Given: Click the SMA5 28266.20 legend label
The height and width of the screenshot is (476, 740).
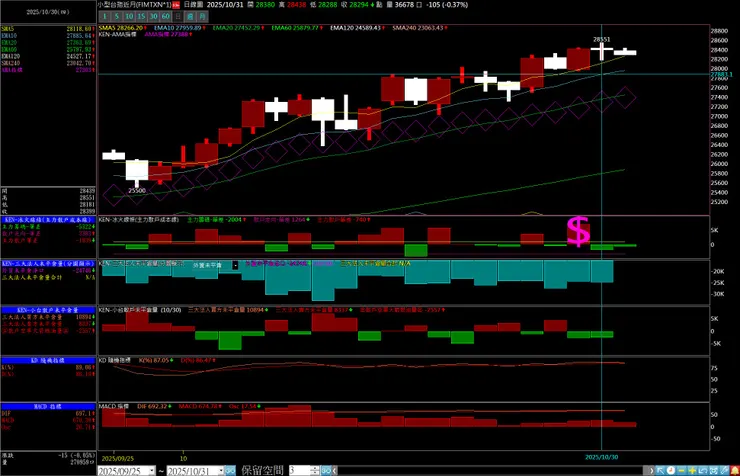Looking at the screenshot, I should click(122, 28).
